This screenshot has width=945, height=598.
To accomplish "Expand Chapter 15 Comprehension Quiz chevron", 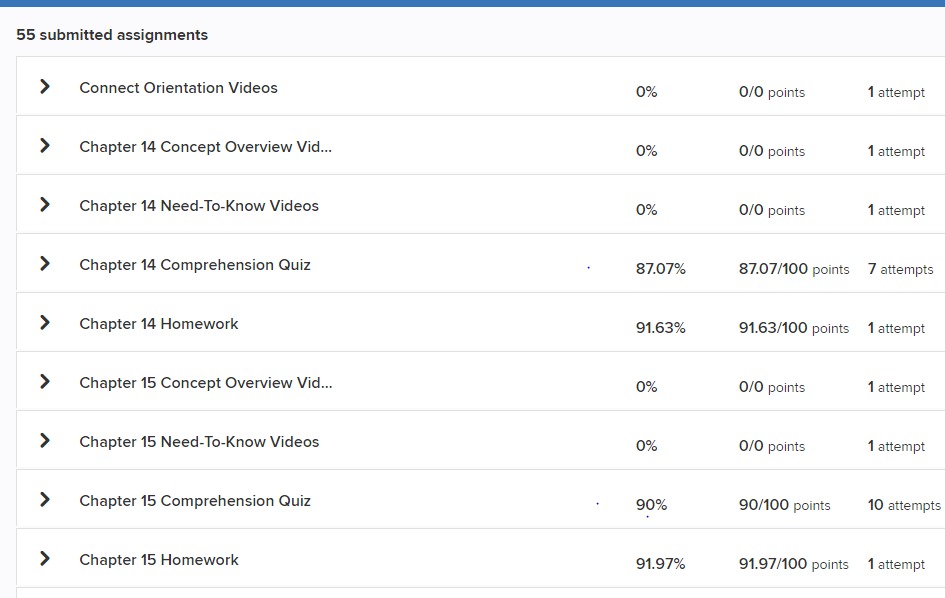I will tap(44, 500).
